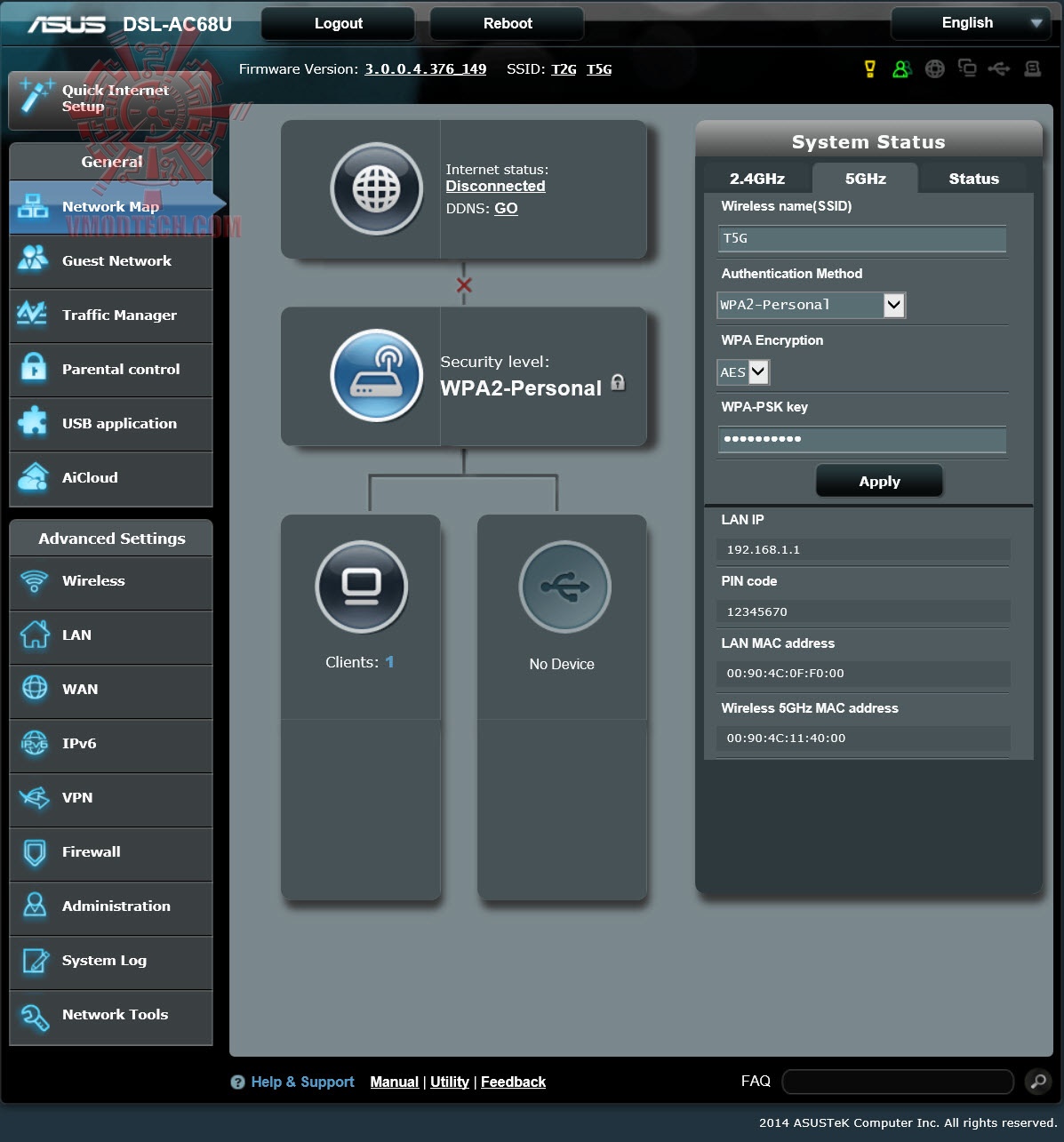Open the Network Map page
Viewport: 1064px width, 1142px height.
click(x=111, y=207)
